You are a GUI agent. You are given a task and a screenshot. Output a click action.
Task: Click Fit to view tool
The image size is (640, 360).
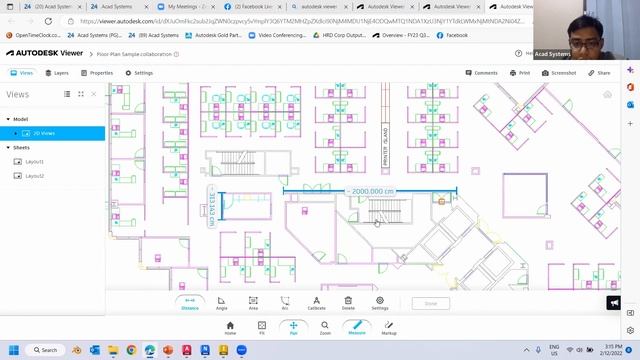tap(262, 328)
